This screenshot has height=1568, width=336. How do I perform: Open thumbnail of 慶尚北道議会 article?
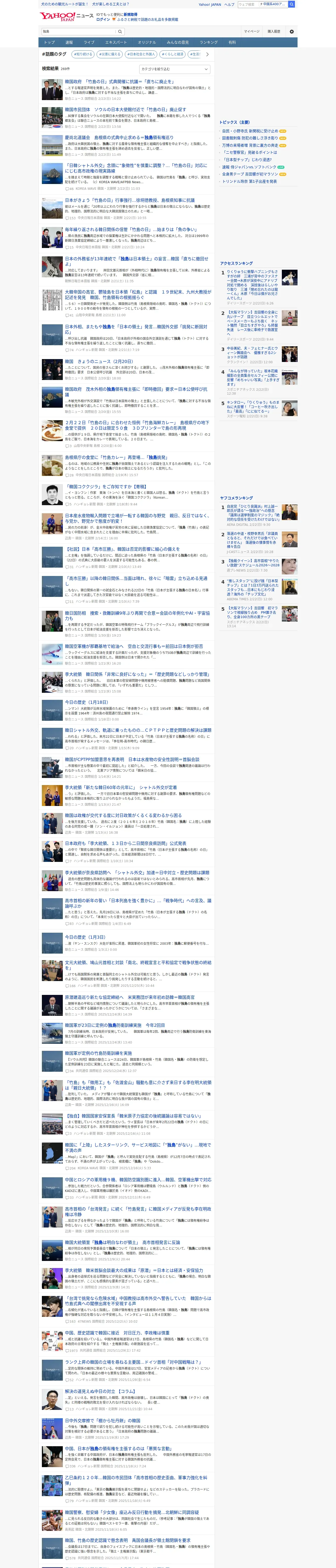coord(52,146)
